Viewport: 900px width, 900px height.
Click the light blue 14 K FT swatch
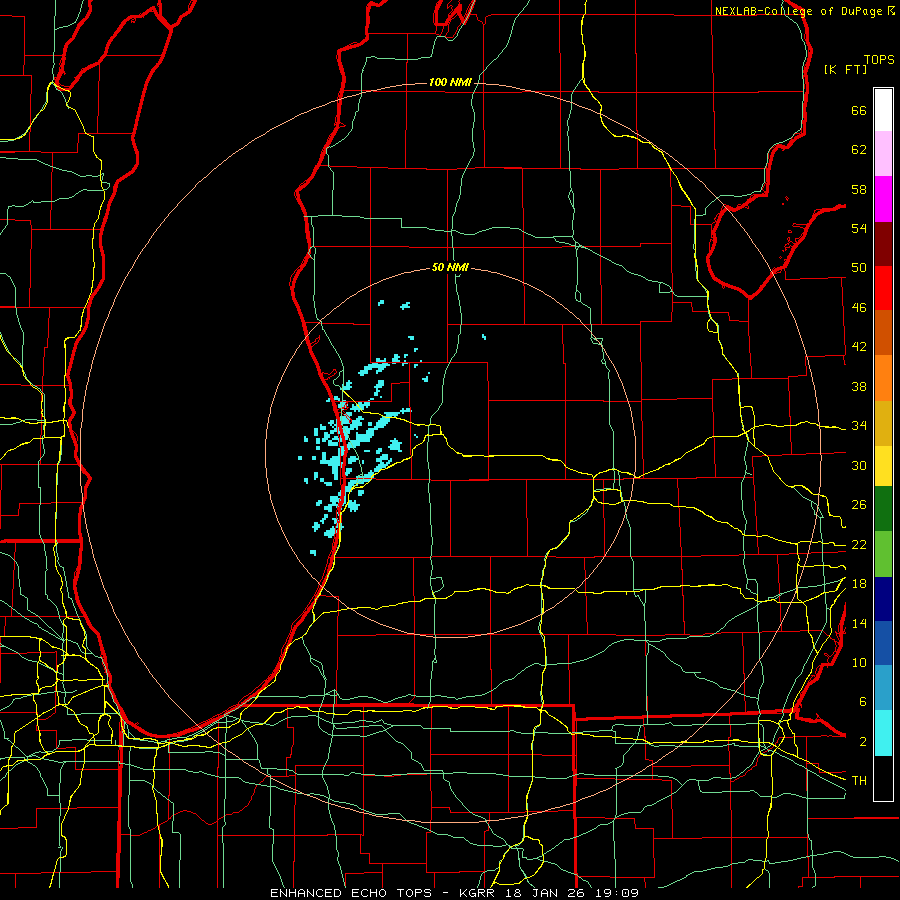click(x=883, y=688)
